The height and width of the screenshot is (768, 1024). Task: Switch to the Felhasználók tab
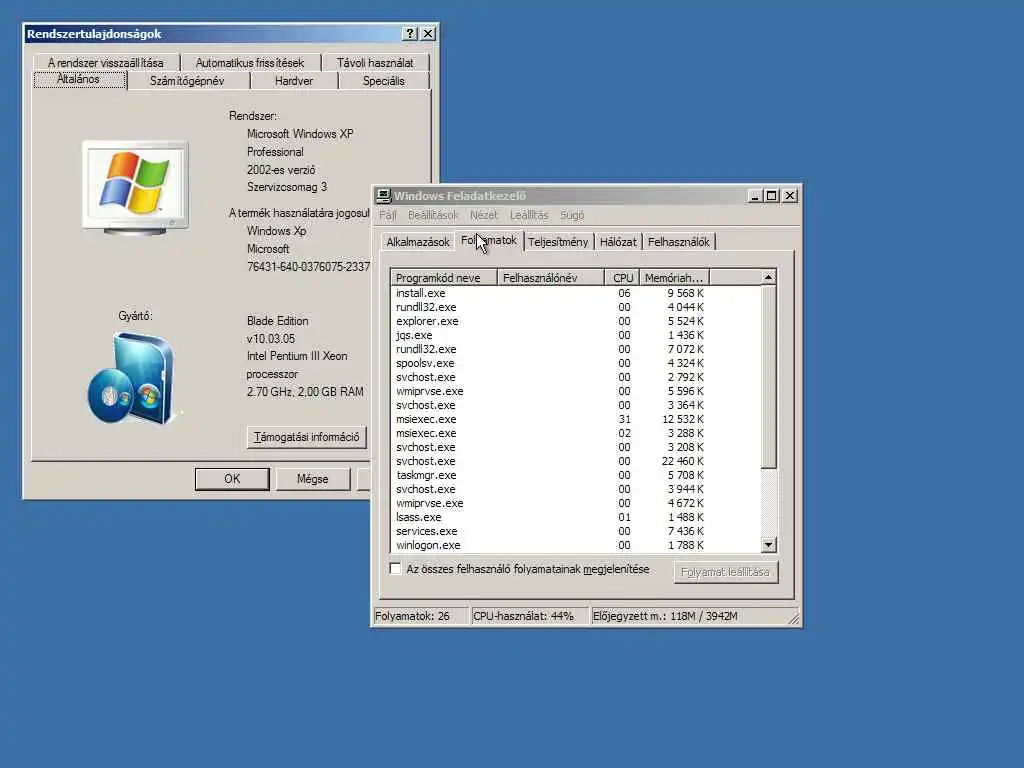[679, 242]
